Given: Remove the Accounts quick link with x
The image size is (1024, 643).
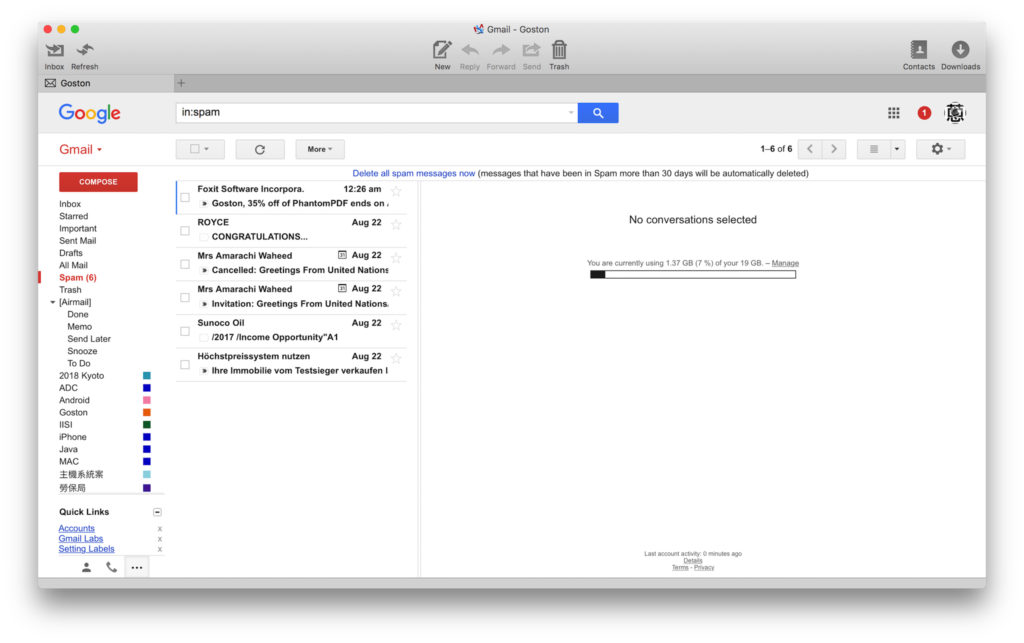Looking at the screenshot, I should pos(159,529).
